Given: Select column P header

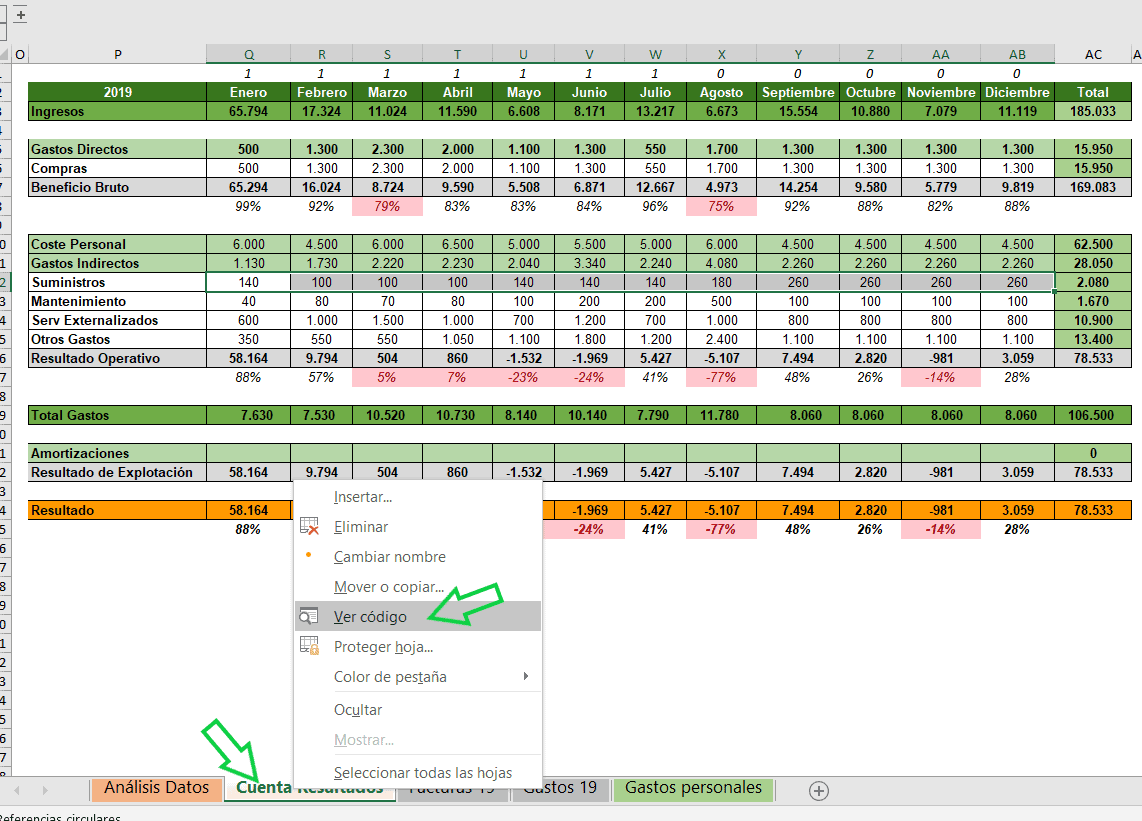Looking at the screenshot, I should (117, 54).
